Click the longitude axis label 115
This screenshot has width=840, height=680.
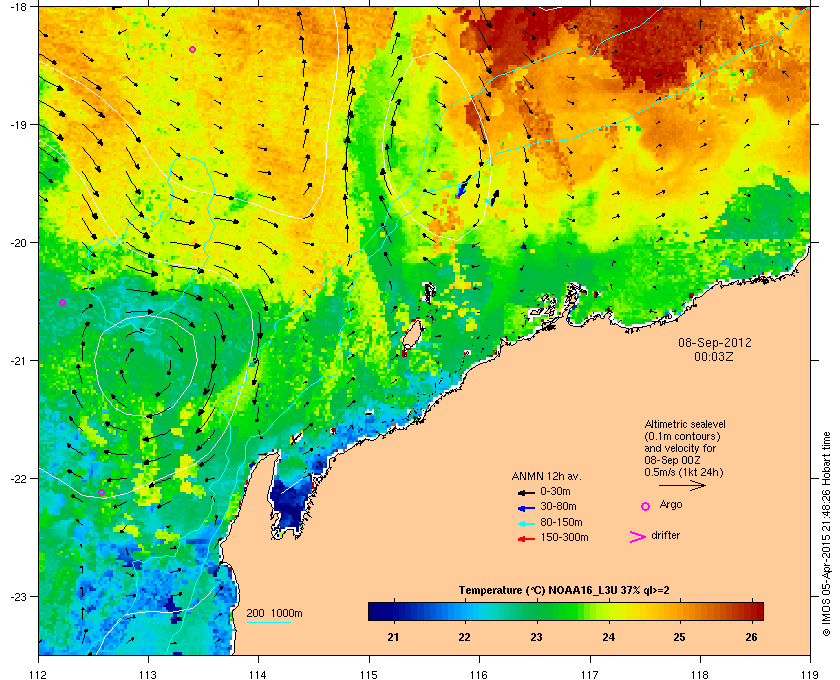(x=369, y=674)
